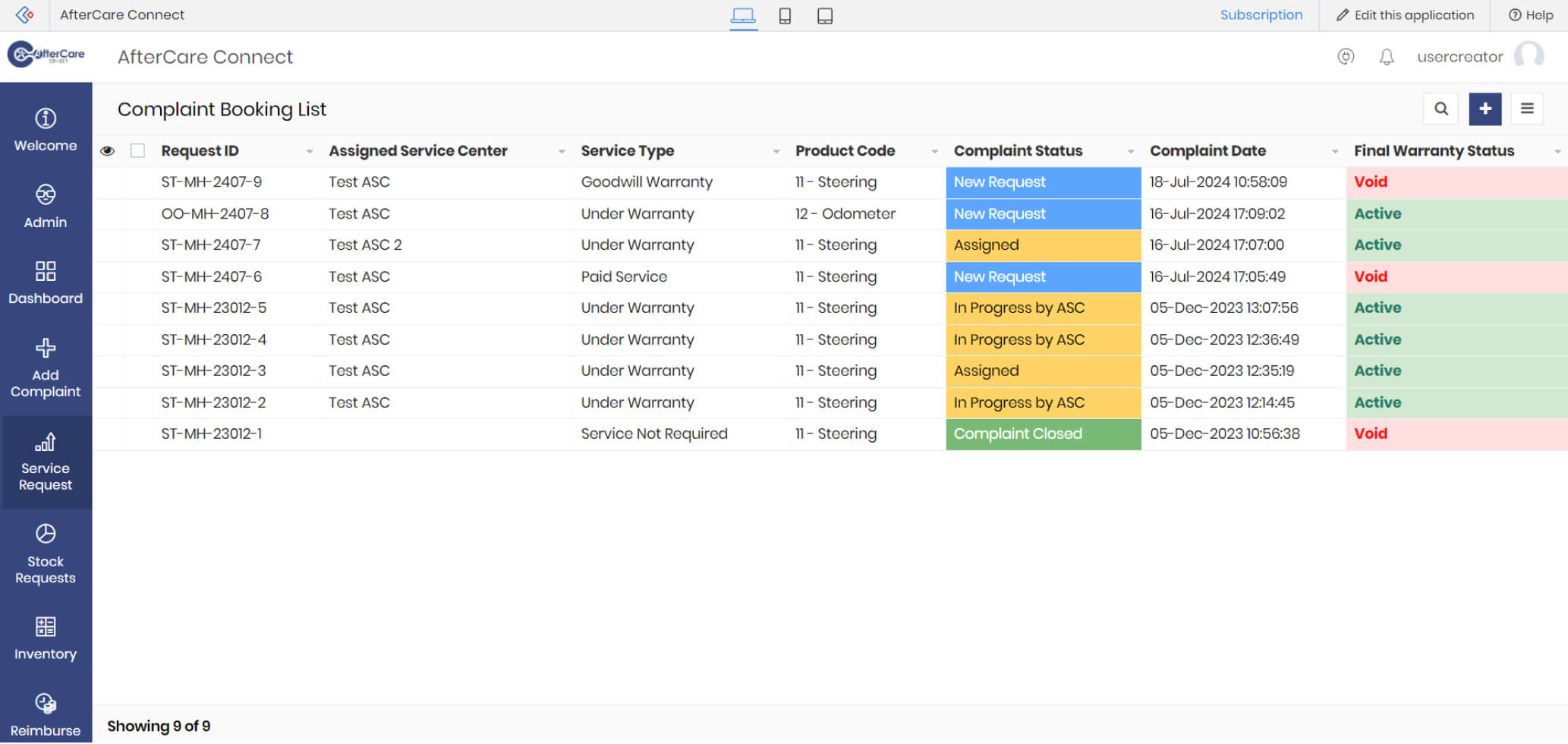Open the hamburger list options menu
The image size is (1568, 744).
pyautogui.click(x=1527, y=109)
